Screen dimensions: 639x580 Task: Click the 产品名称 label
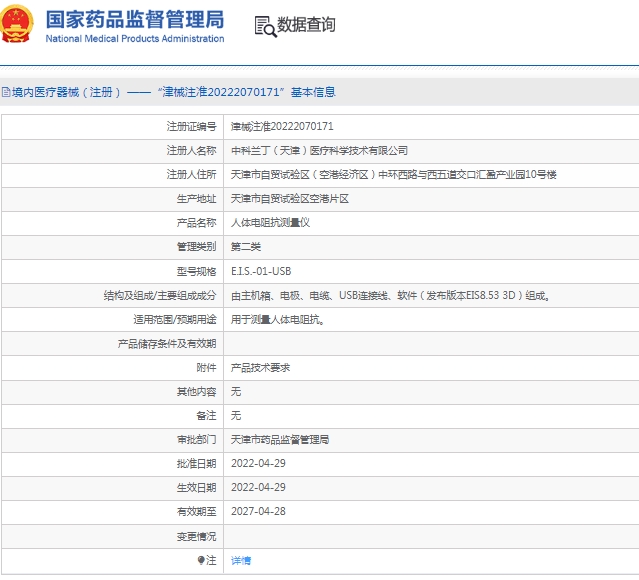pyautogui.click(x=196, y=223)
